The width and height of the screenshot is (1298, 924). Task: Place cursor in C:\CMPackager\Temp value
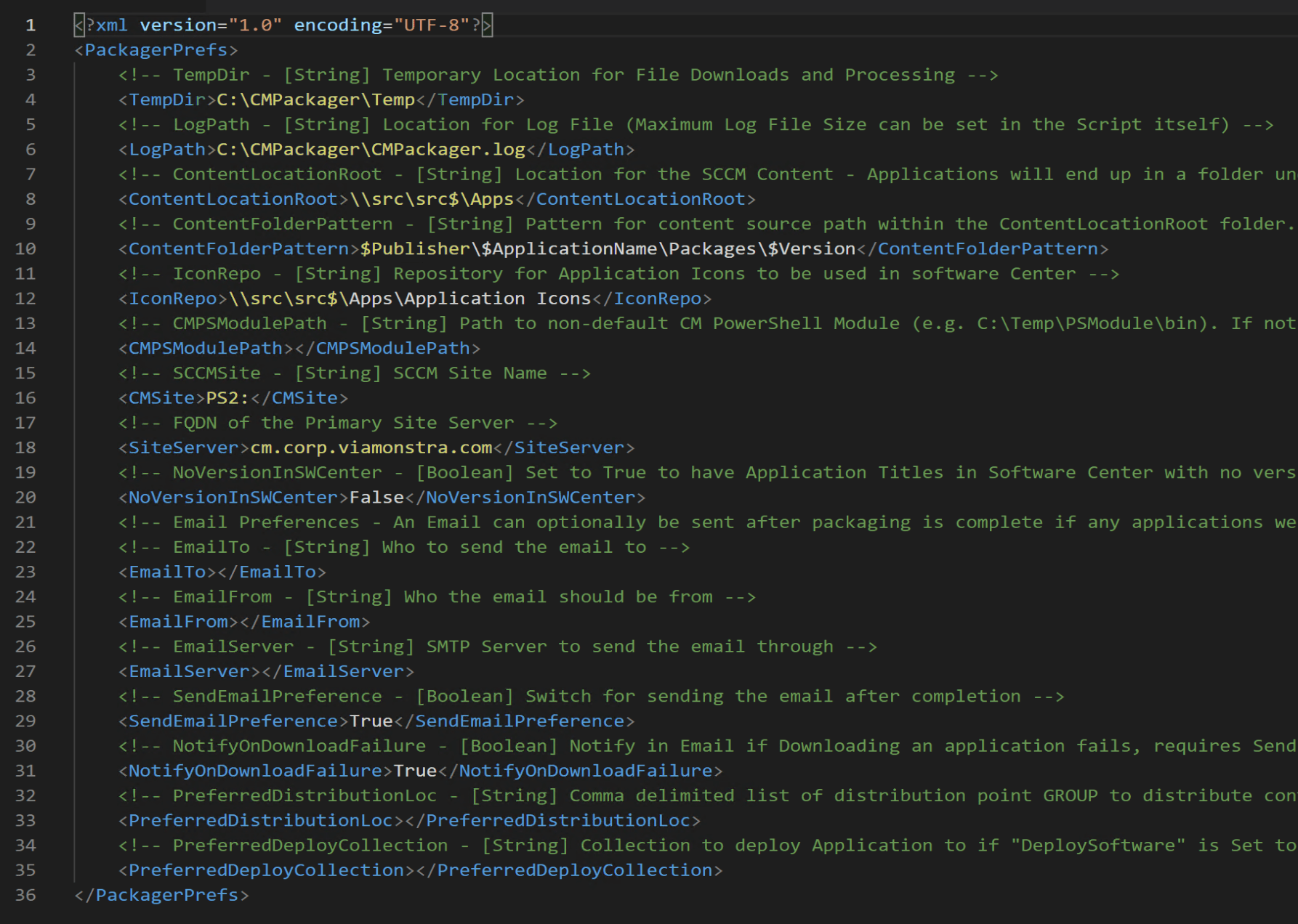click(315, 100)
